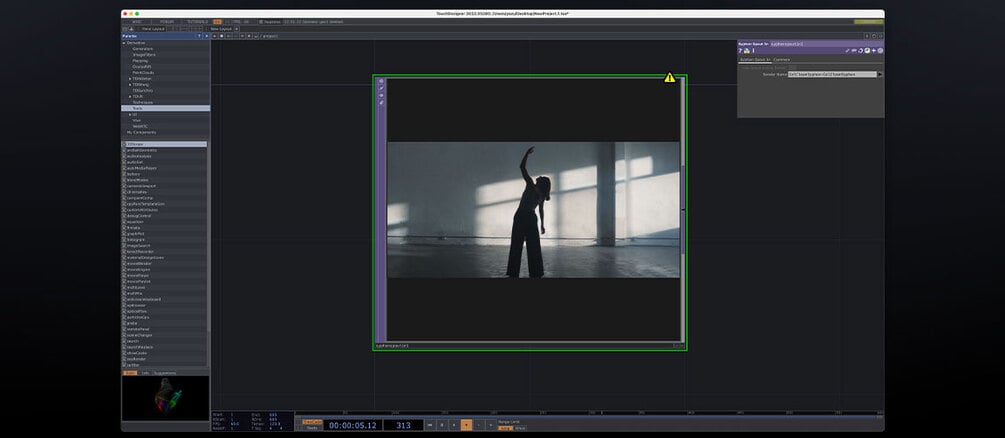Expand UI folder in Palette
1005x438 pixels.
[130, 114]
